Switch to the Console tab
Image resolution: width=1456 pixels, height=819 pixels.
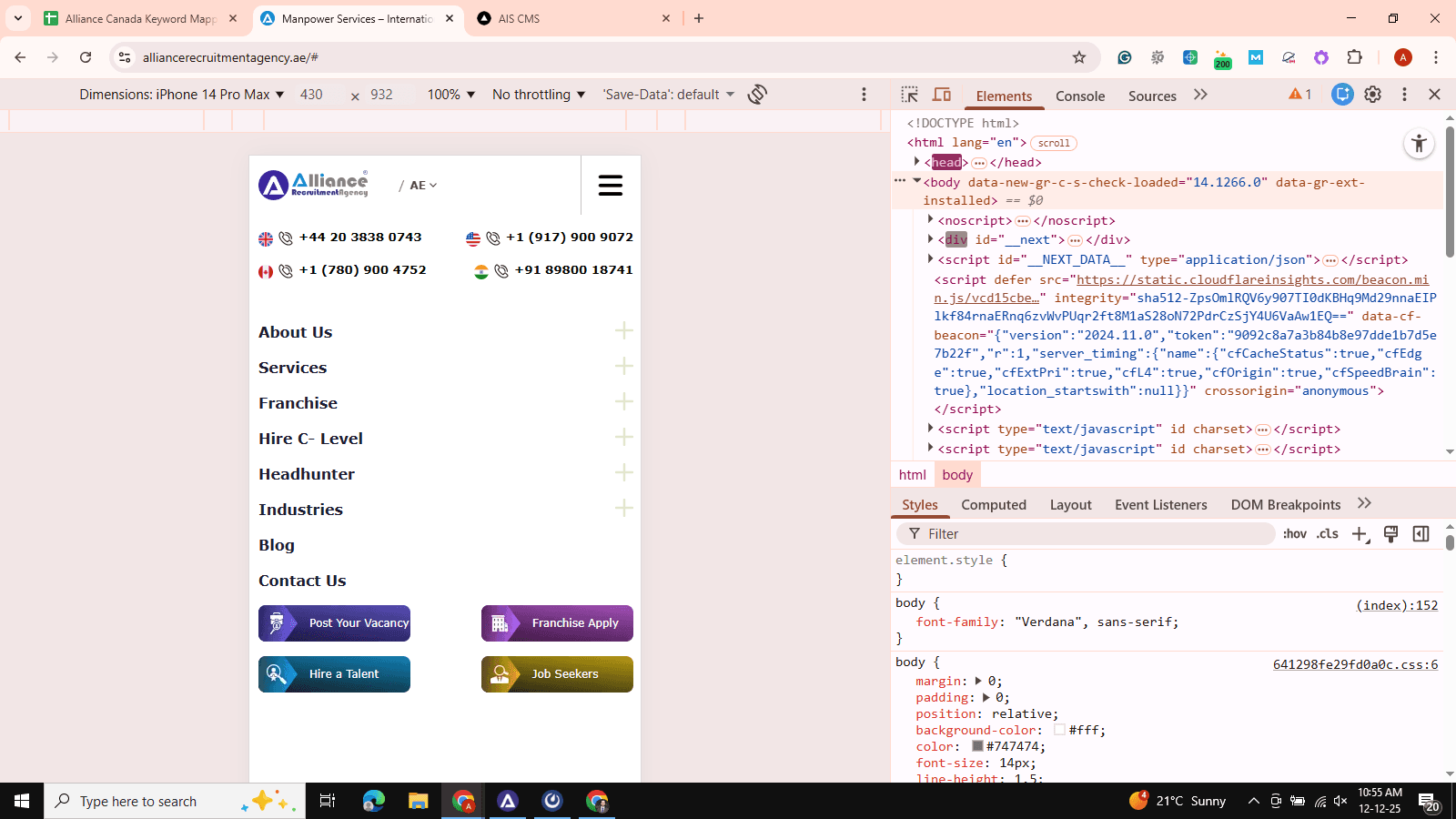click(x=1079, y=96)
